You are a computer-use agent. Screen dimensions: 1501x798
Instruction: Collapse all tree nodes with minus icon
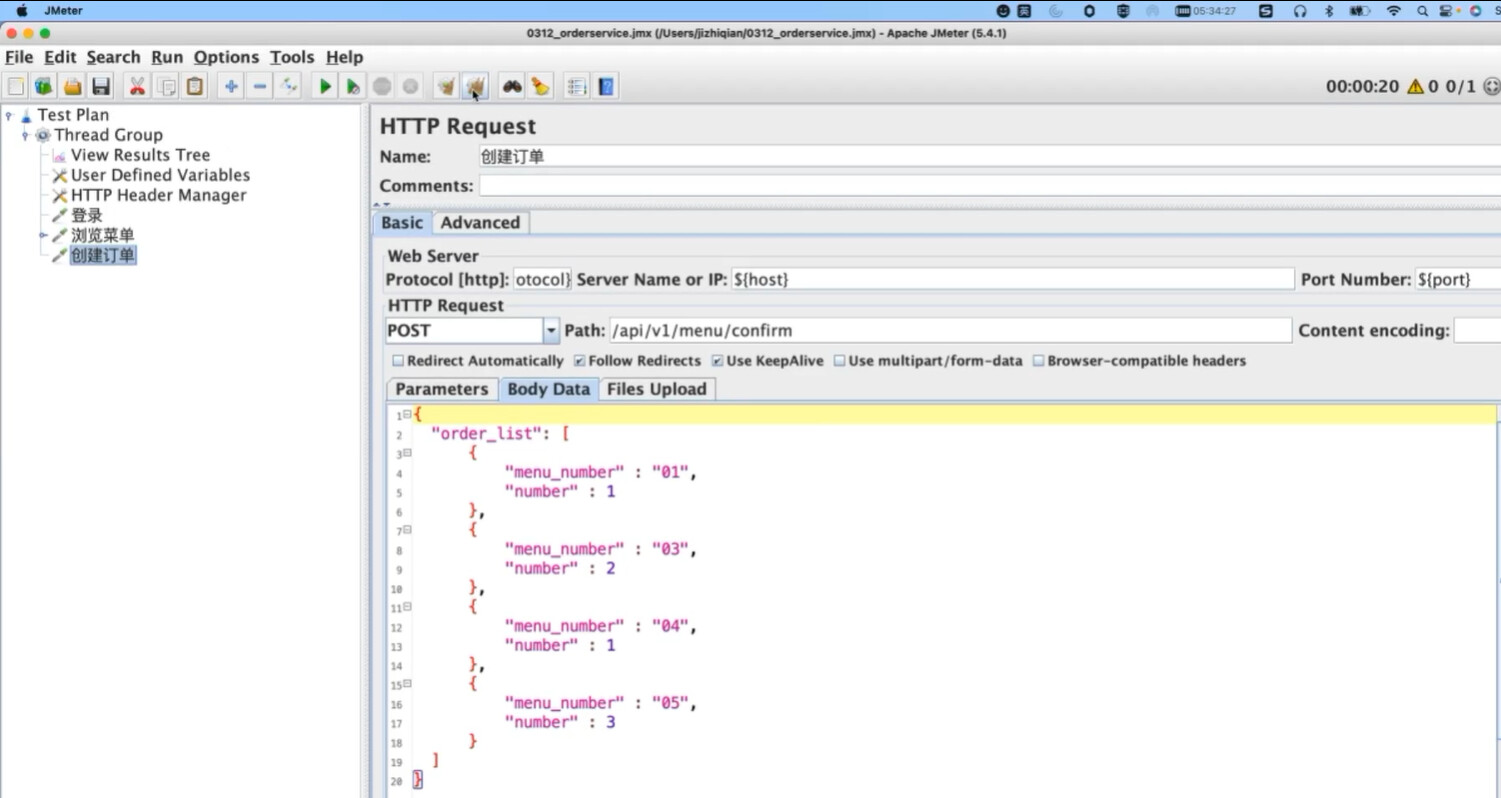point(260,87)
